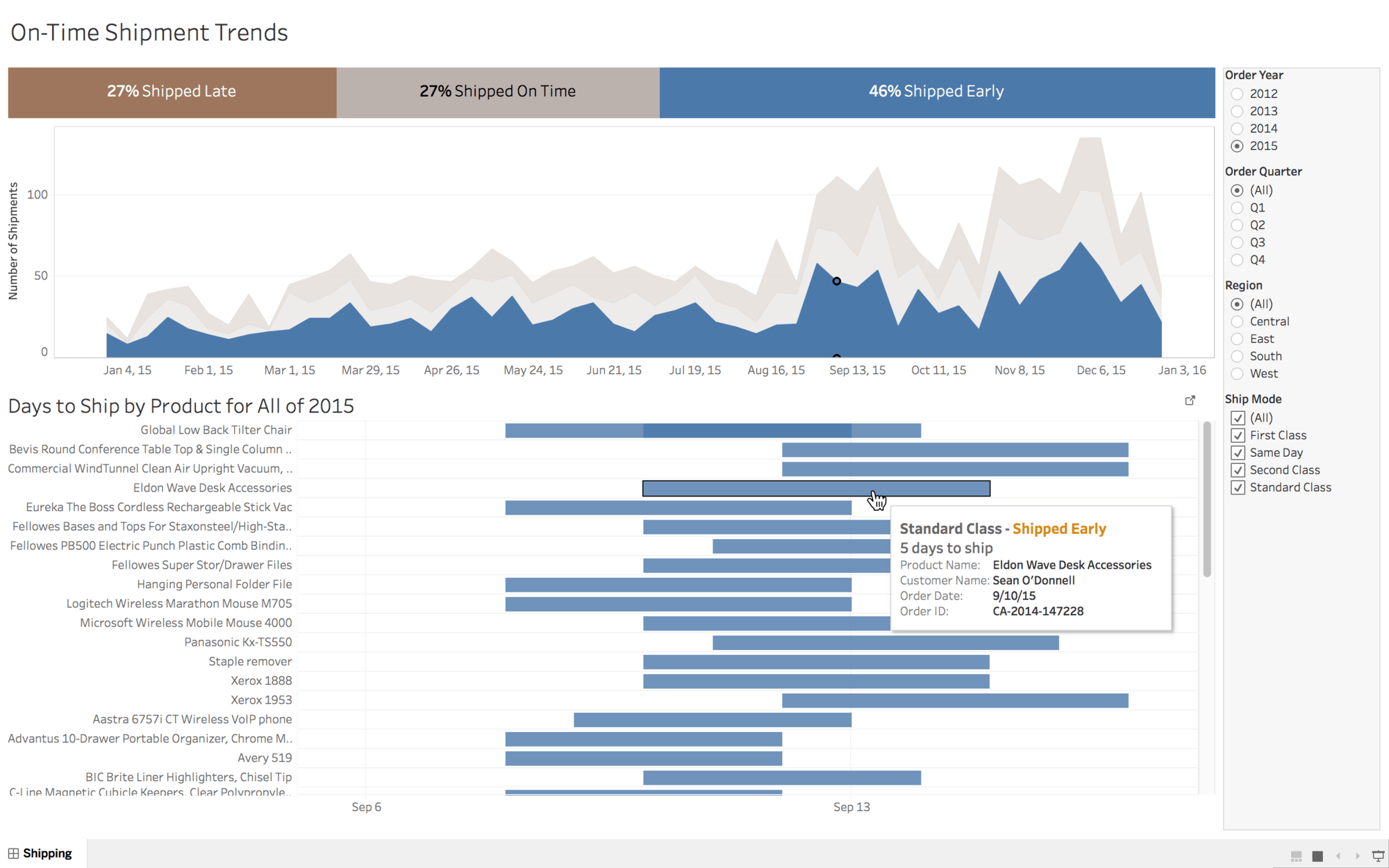This screenshot has height=868, width=1389.
Task: Click the Shipping tab grid icon
Action: (x=13, y=853)
